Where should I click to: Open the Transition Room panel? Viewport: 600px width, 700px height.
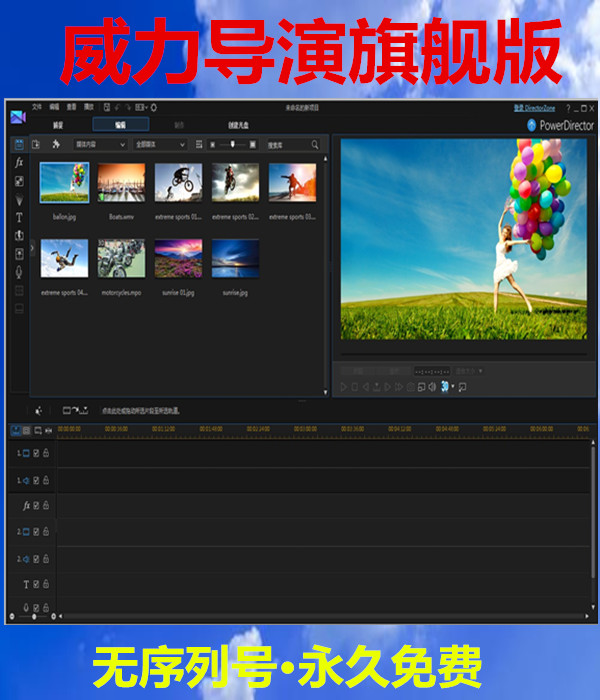click(x=19, y=235)
